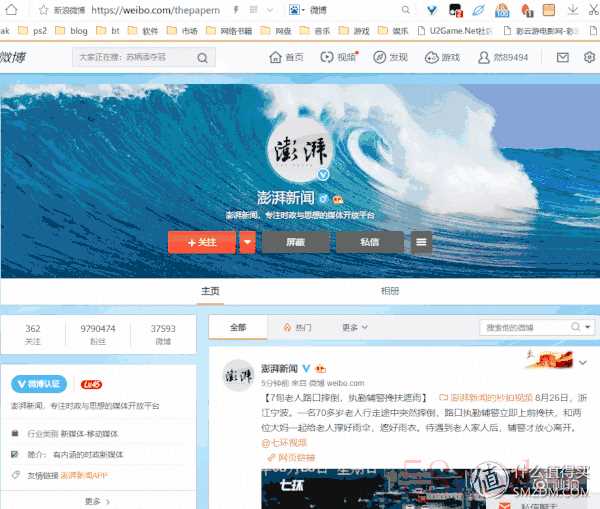Screen dimensions: 600x509
Task: Click the magnifier in the post search
Action: pyautogui.click(x=575, y=327)
